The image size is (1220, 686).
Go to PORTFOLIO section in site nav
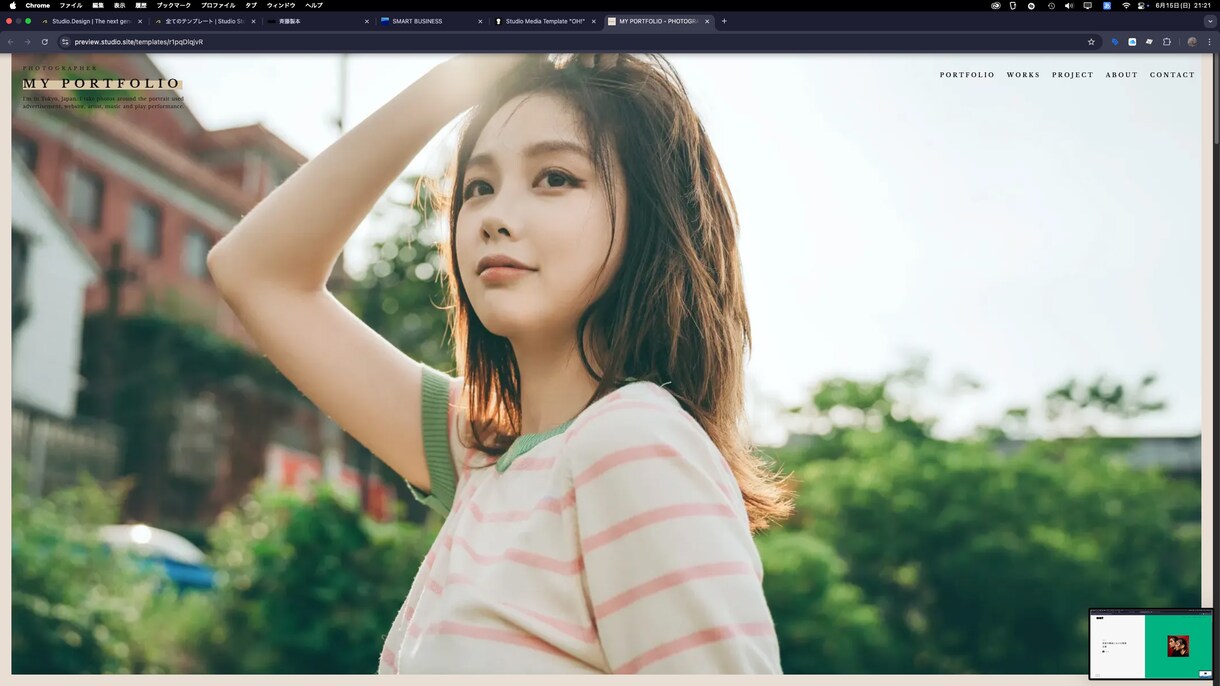click(967, 75)
